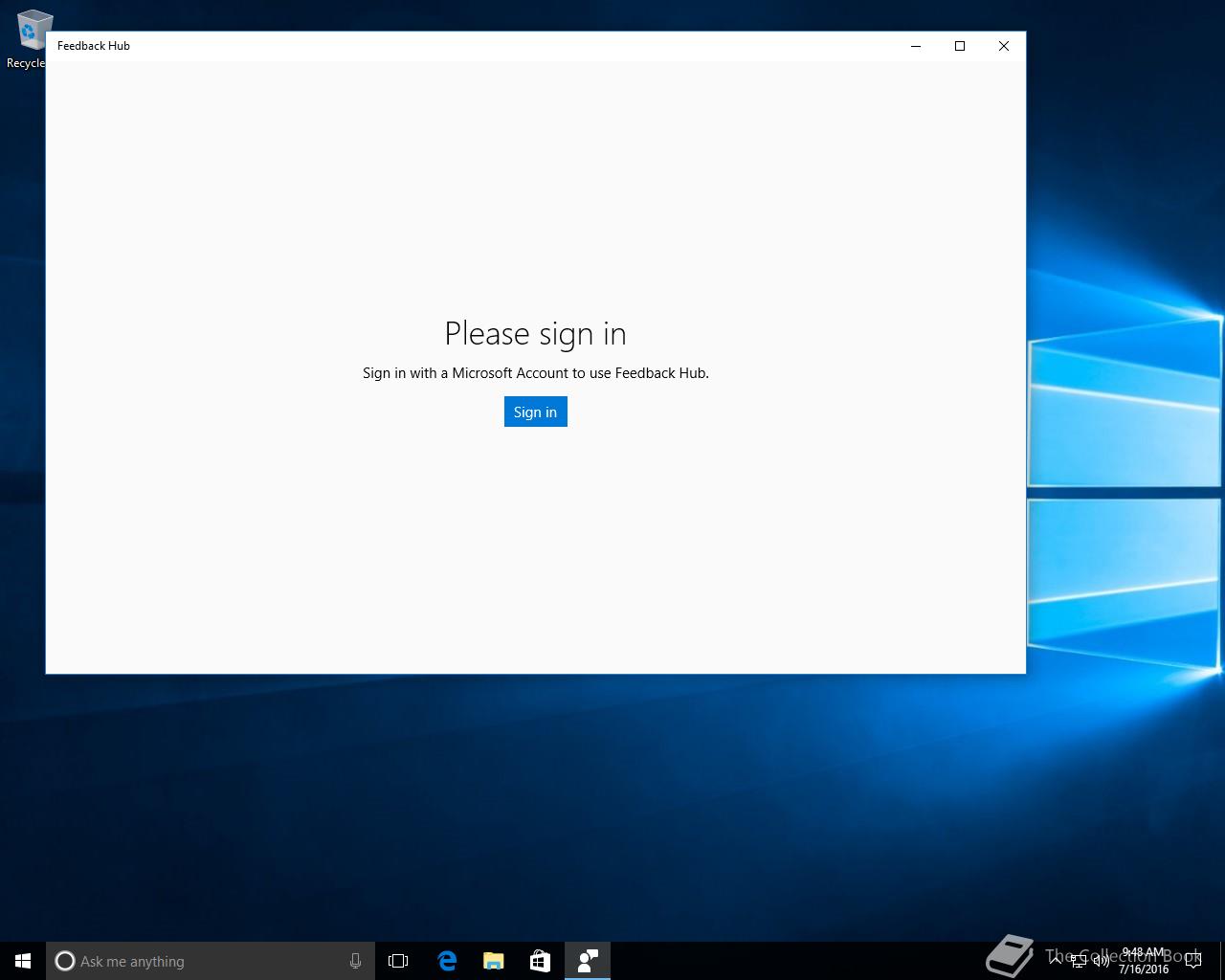This screenshot has width=1225, height=980.
Task: Click the 'Please sign in' heading
Action: click(x=535, y=334)
